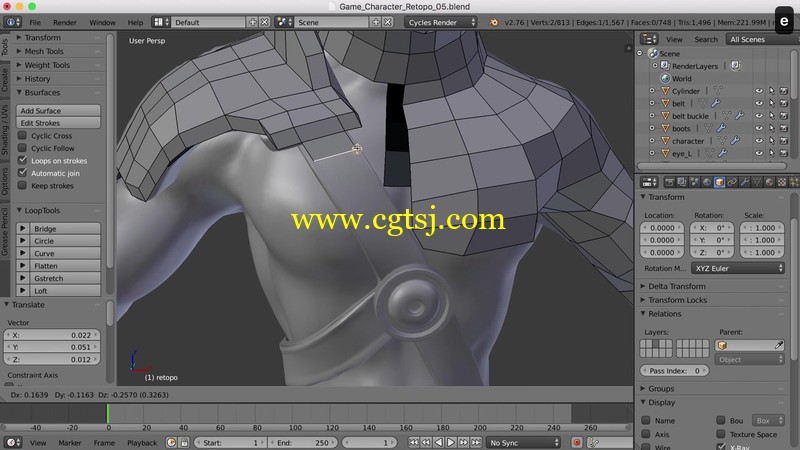Delete the Default screen layout

264,22
